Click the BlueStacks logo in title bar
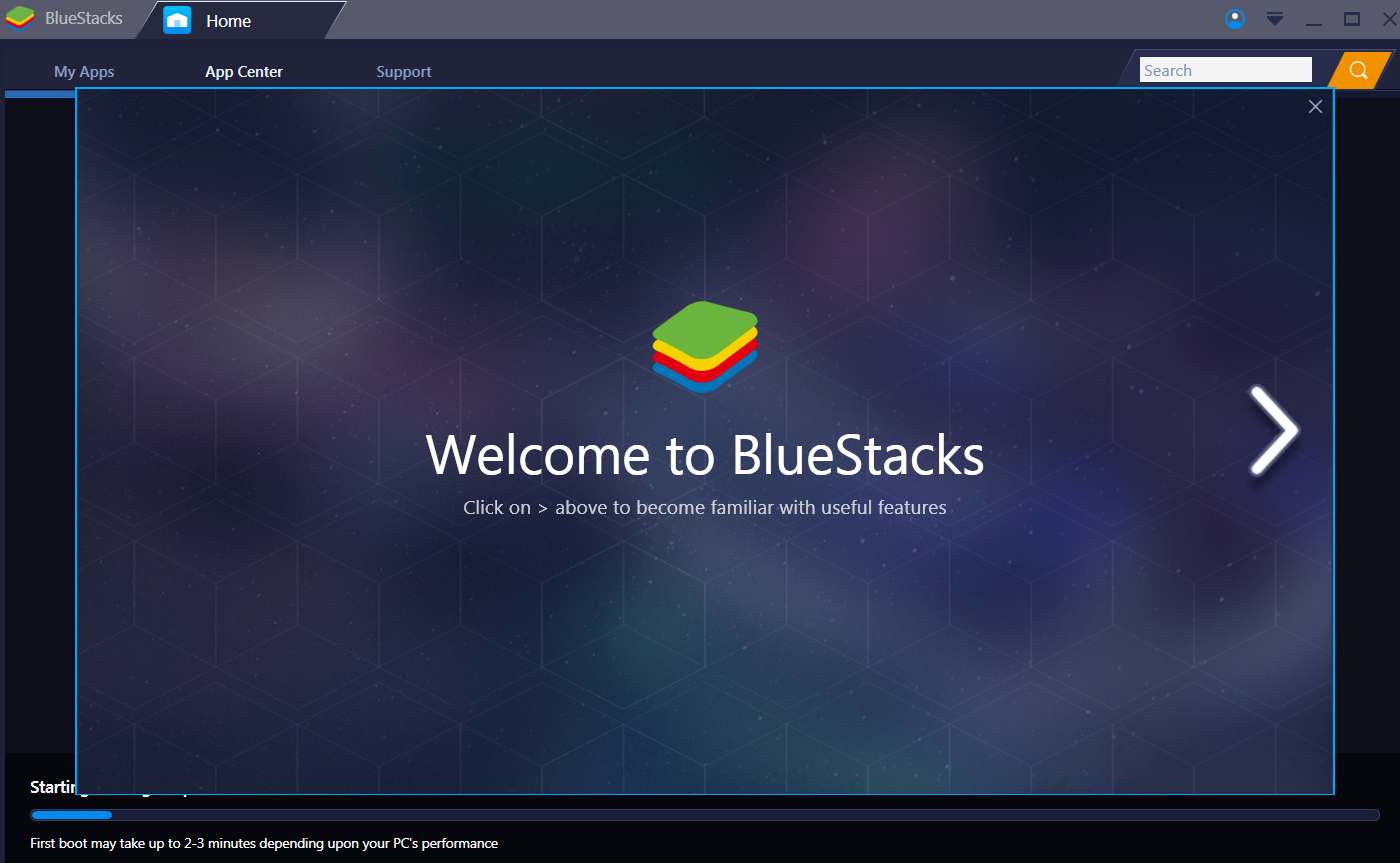 [x=20, y=20]
